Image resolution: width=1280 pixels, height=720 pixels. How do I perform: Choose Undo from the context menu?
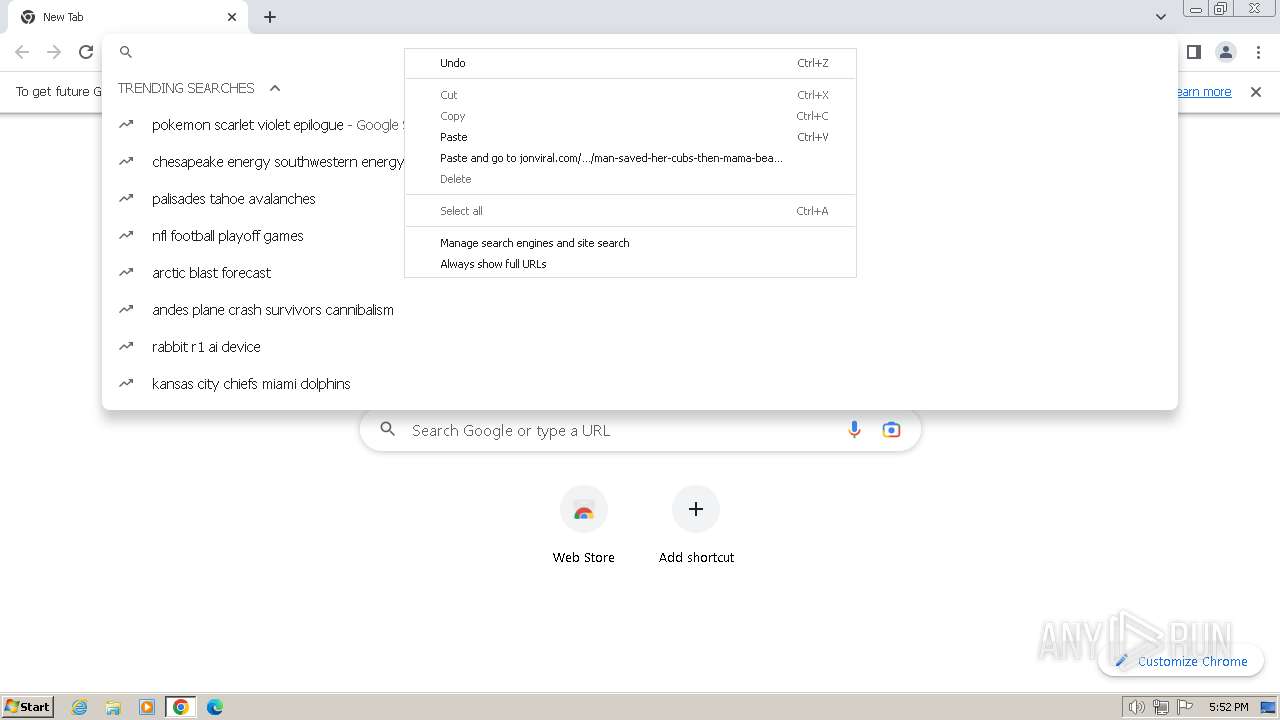click(x=630, y=63)
